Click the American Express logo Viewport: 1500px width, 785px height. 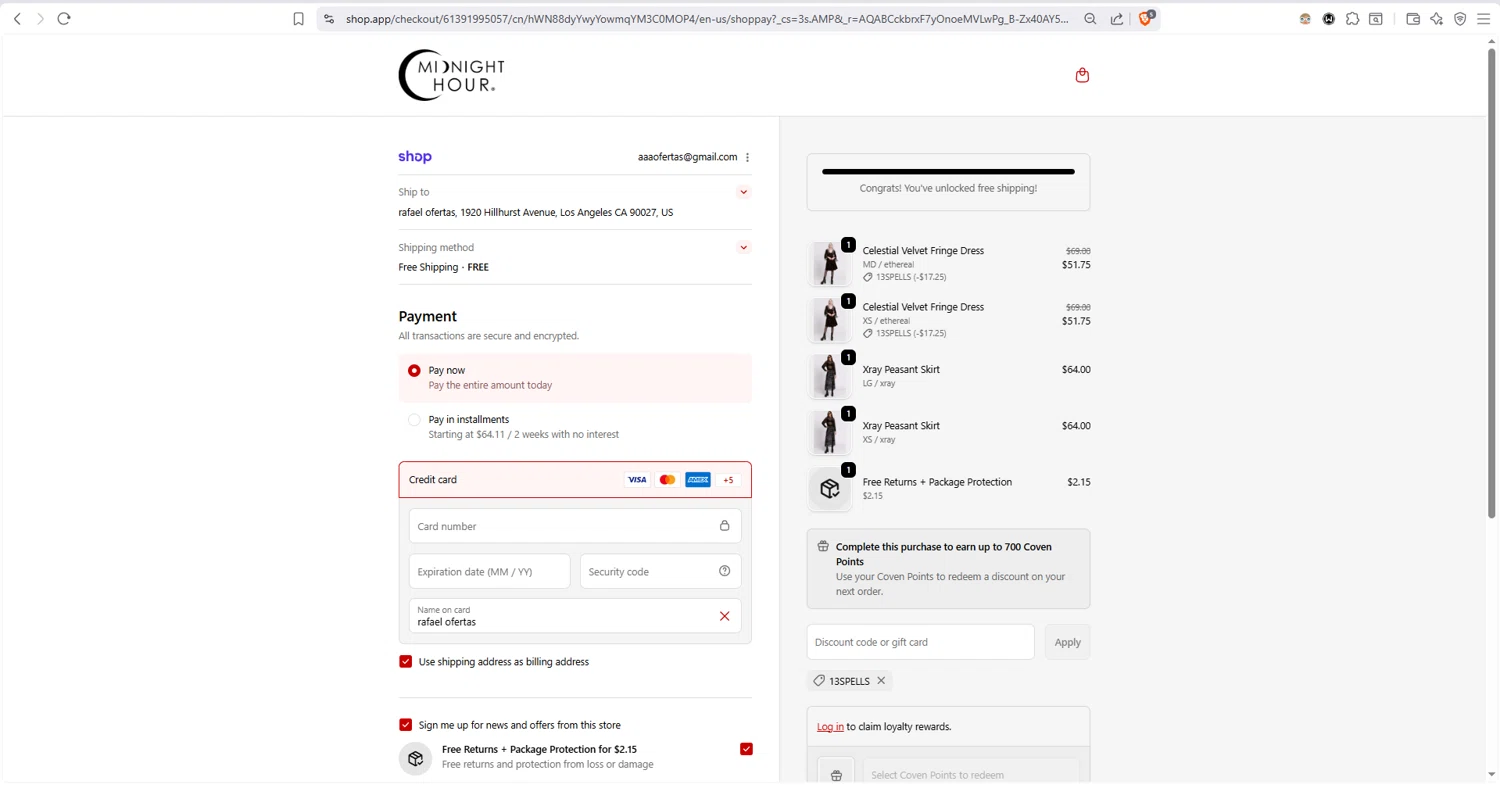pyautogui.click(x=698, y=480)
